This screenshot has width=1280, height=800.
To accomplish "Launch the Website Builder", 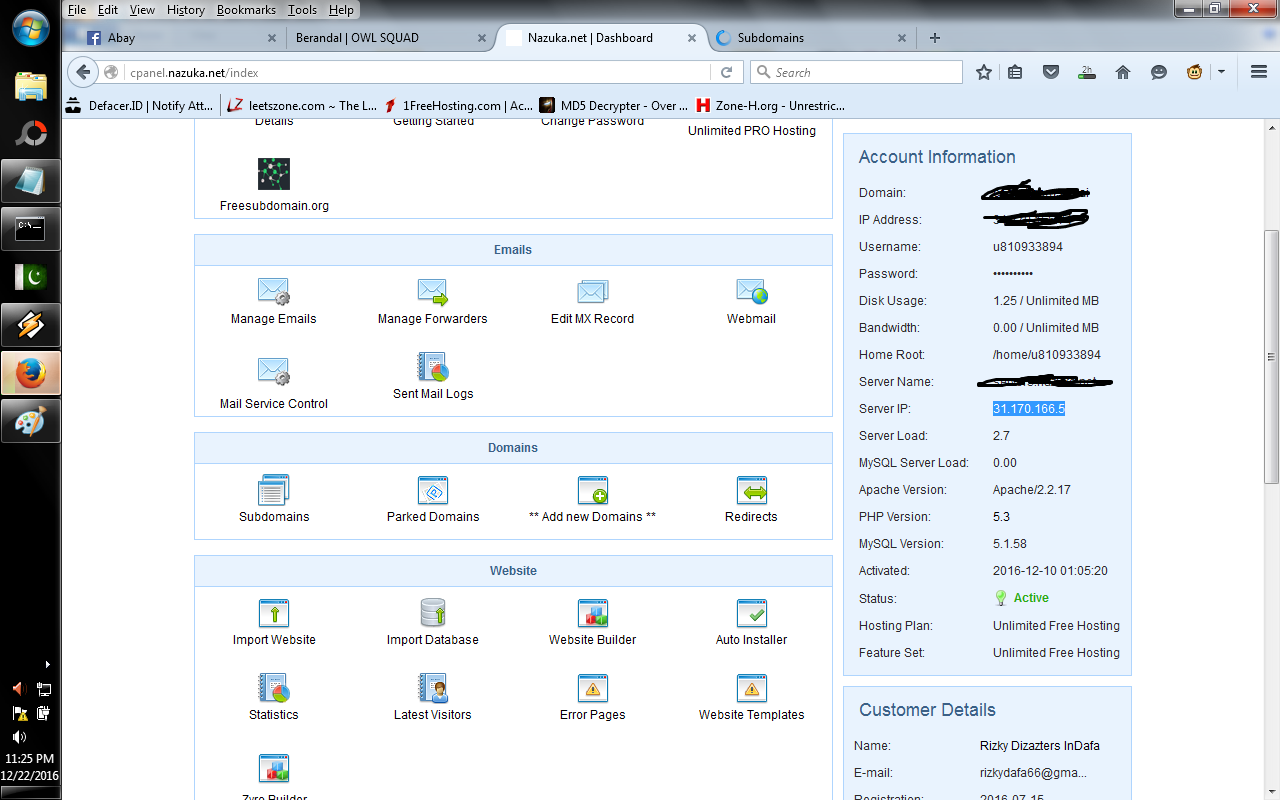I will coord(592,623).
